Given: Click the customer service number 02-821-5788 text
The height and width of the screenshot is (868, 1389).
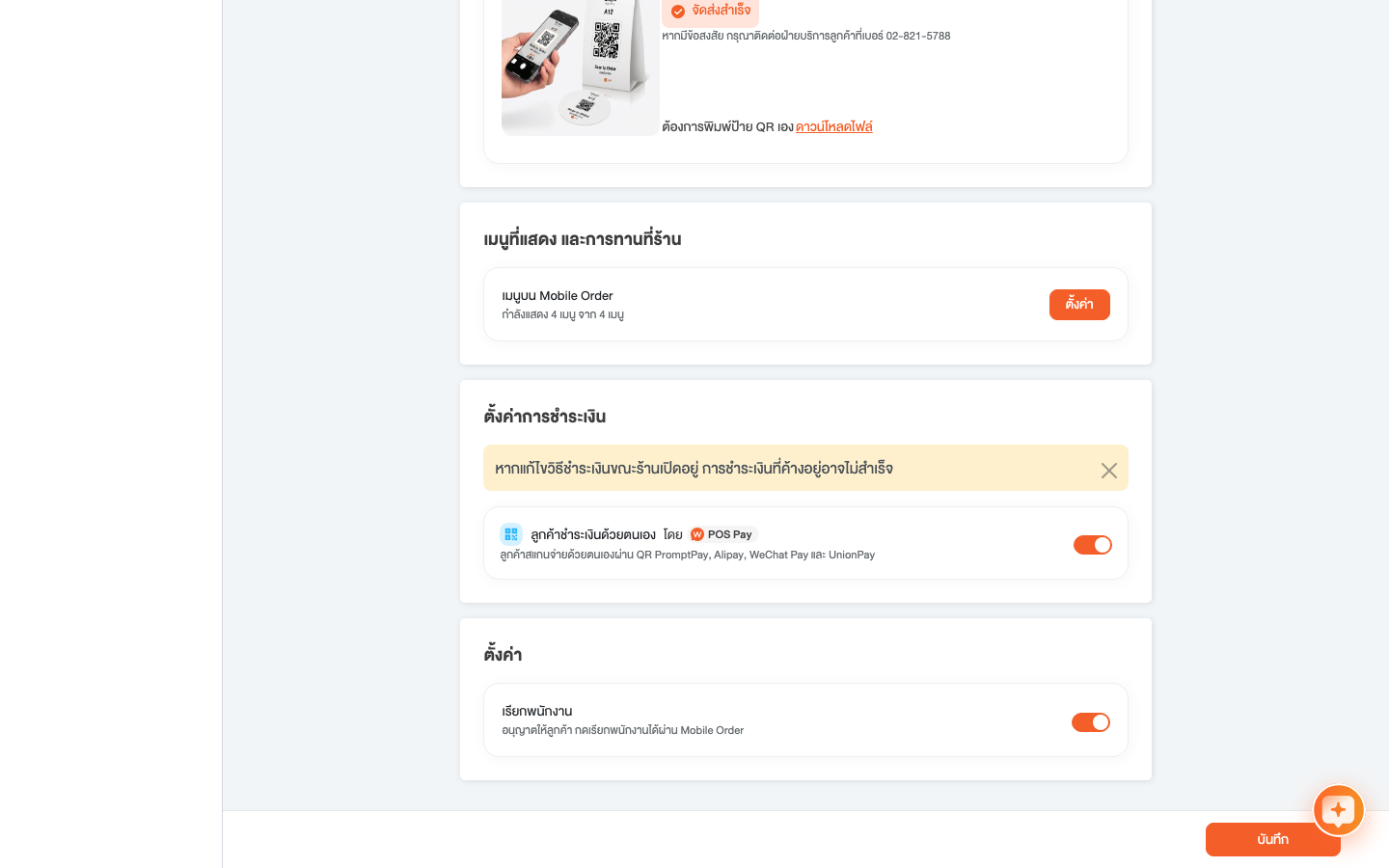Looking at the screenshot, I should (918, 36).
